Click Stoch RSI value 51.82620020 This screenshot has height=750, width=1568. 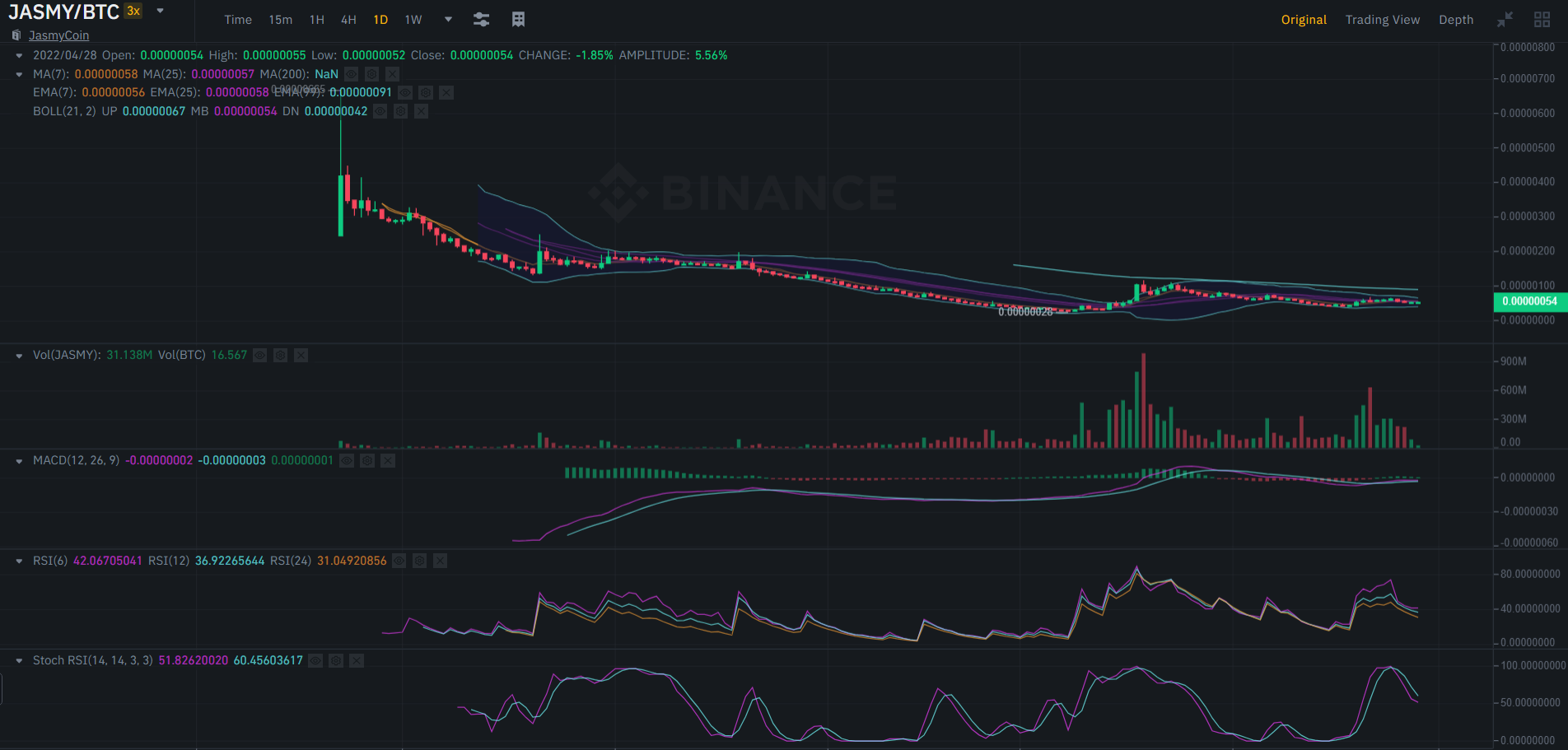click(193, 660)
